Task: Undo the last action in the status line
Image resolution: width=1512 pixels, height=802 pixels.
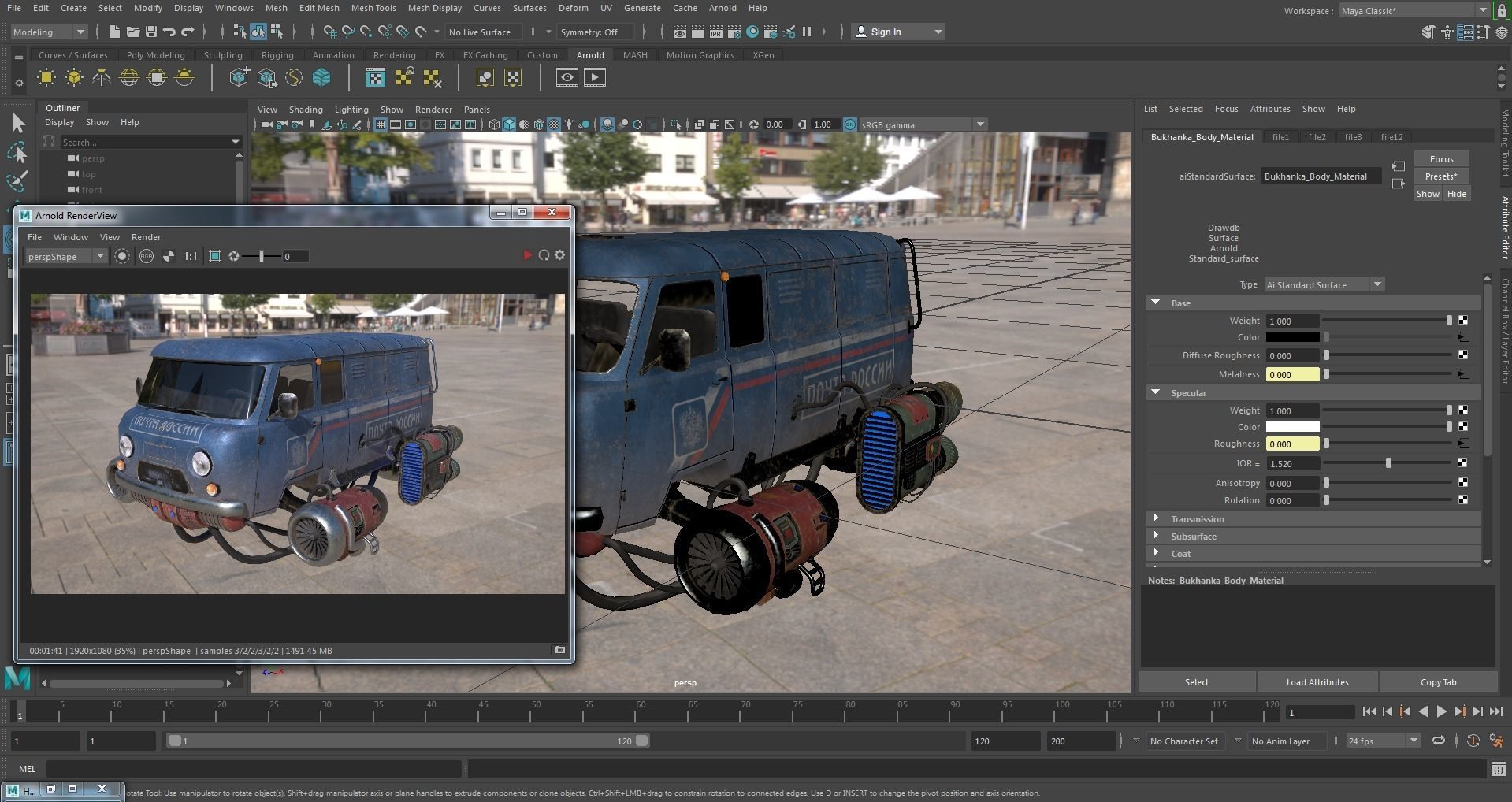Action: [169, 32]
